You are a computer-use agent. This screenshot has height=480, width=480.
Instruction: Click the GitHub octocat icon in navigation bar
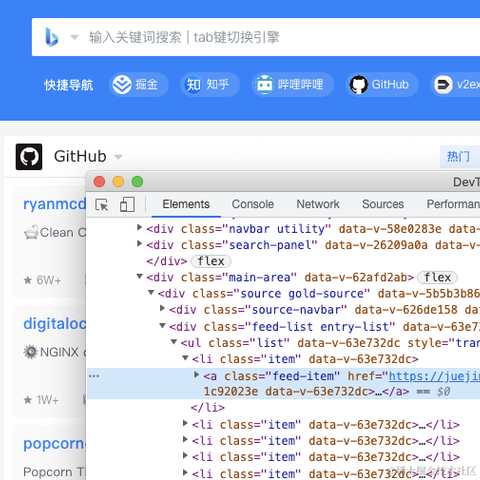click(x=359, y=85)
